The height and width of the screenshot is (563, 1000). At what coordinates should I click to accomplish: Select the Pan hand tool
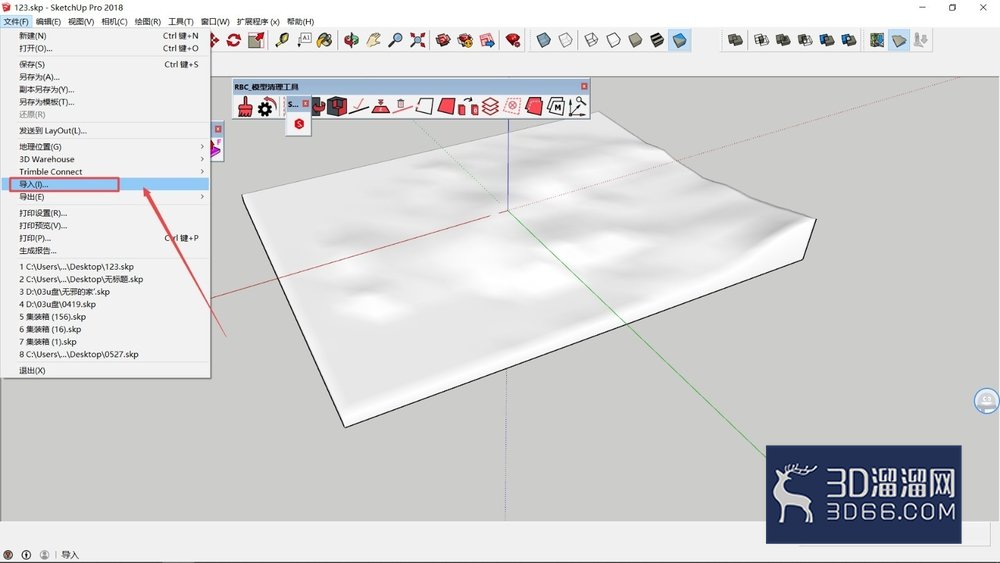point(374,40)
